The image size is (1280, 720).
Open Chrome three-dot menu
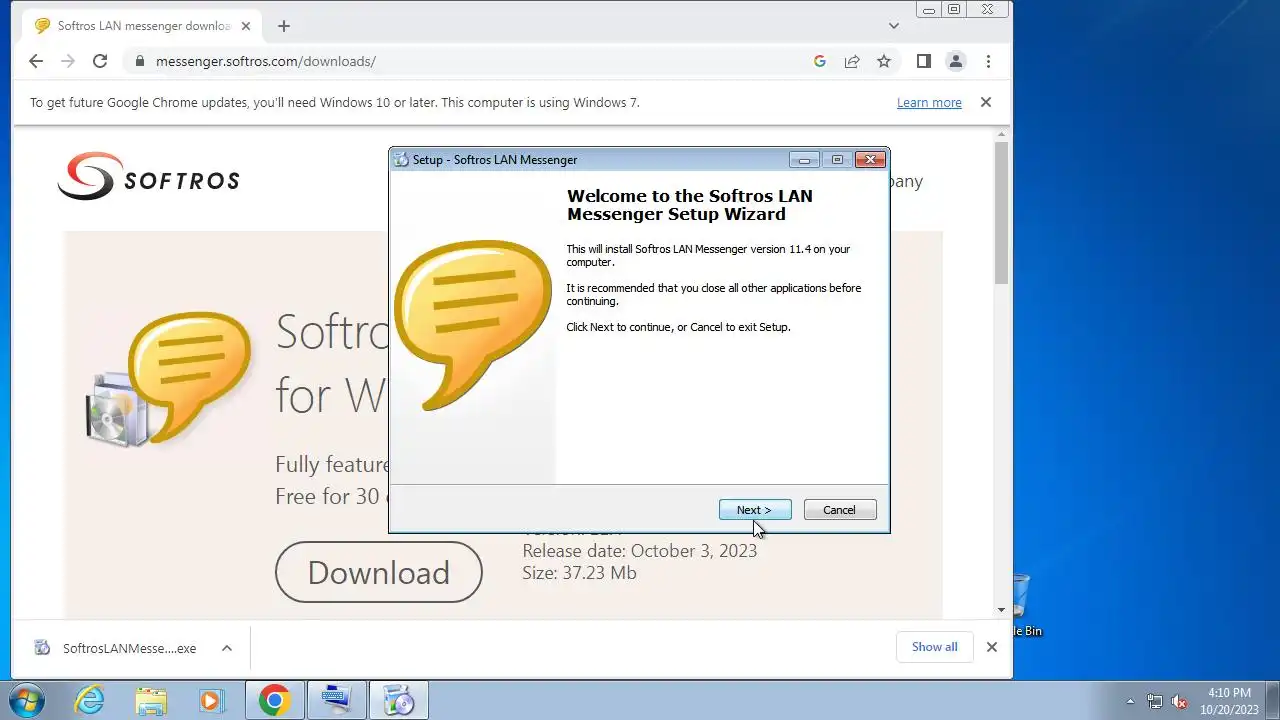(x=988, y=61)
